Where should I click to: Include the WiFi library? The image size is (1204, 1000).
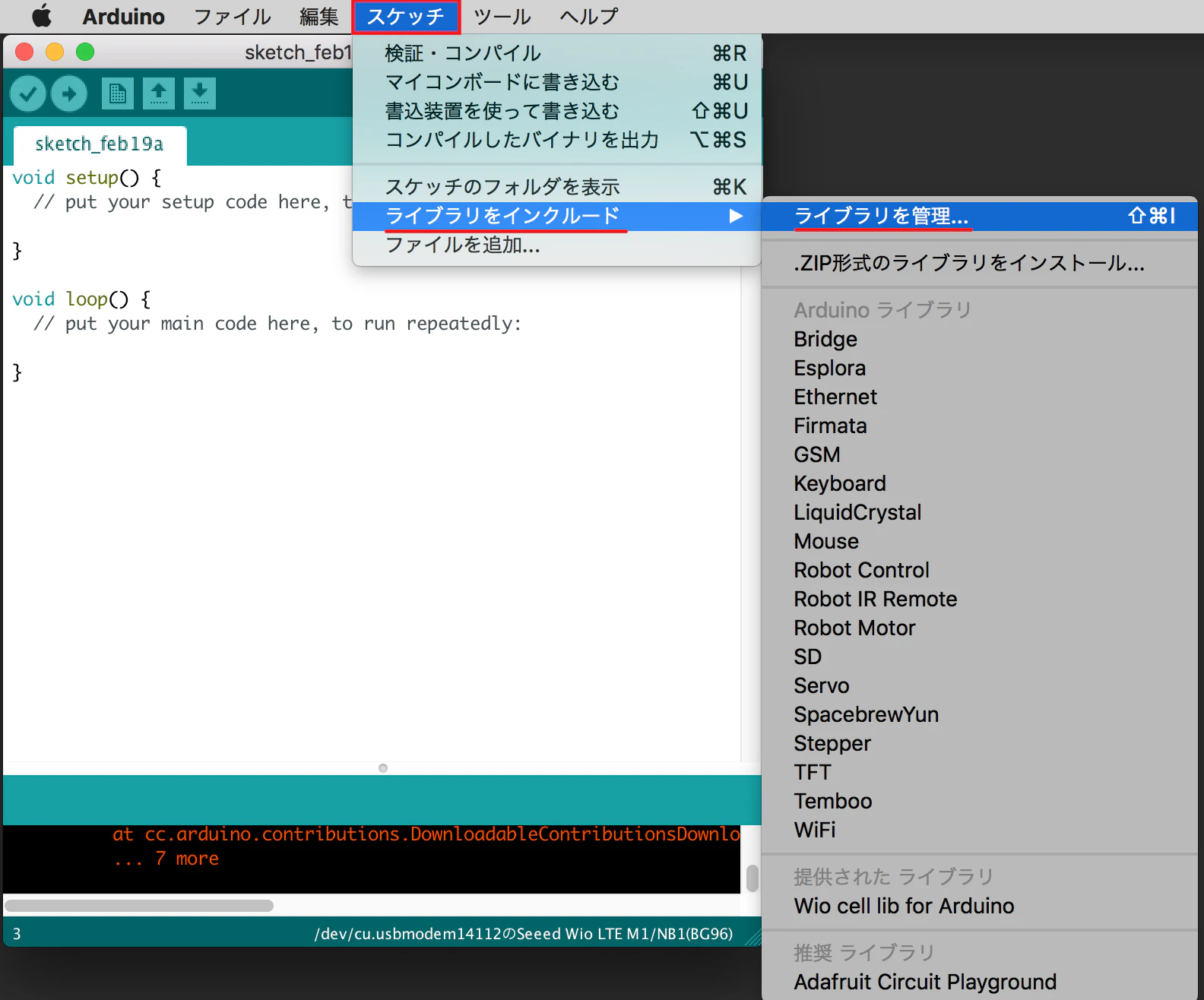980,830
